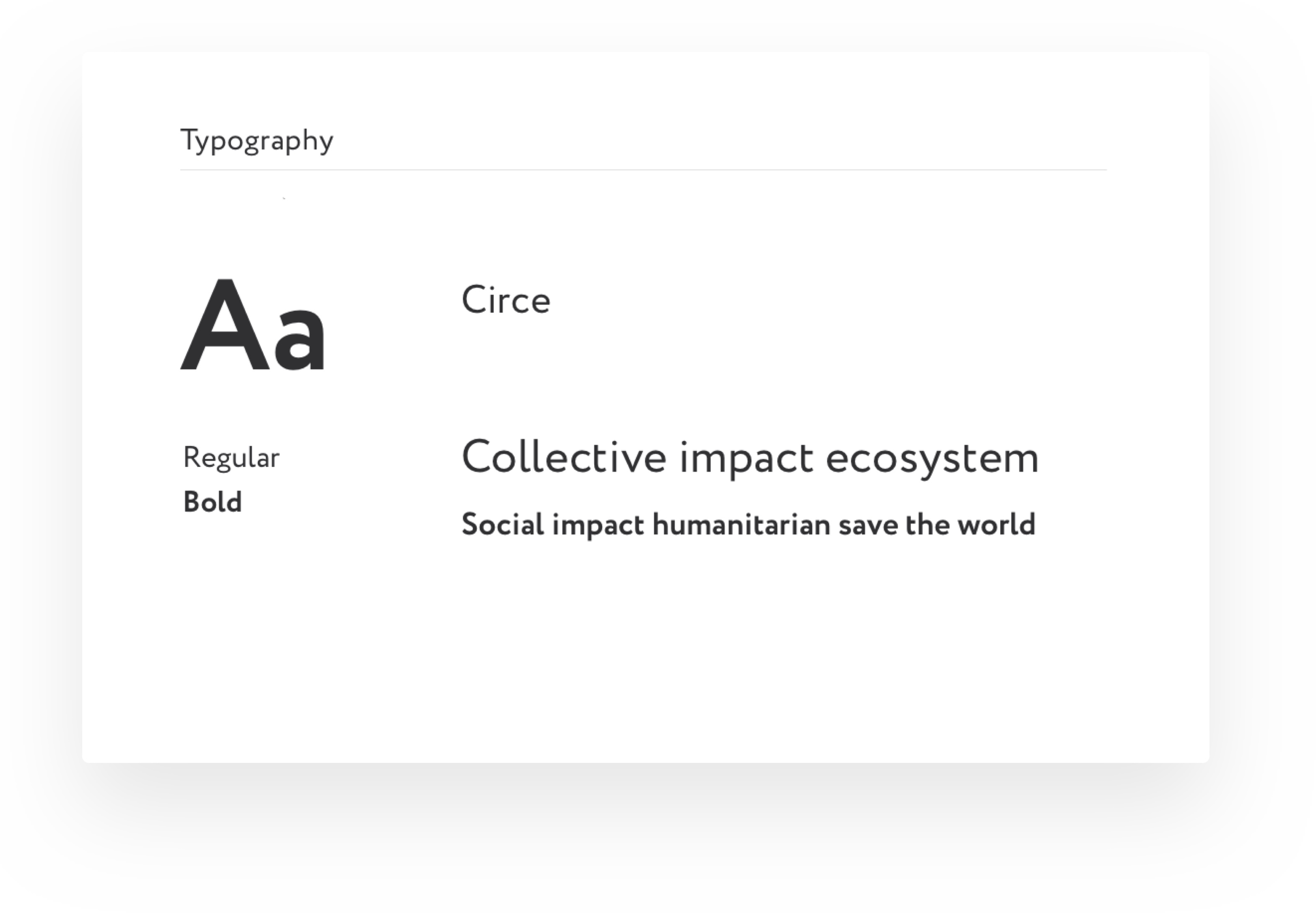The width and height of the screenshot is (1316, 913).
Task: Choose the Bold weight label
Action: coord(213,502)
